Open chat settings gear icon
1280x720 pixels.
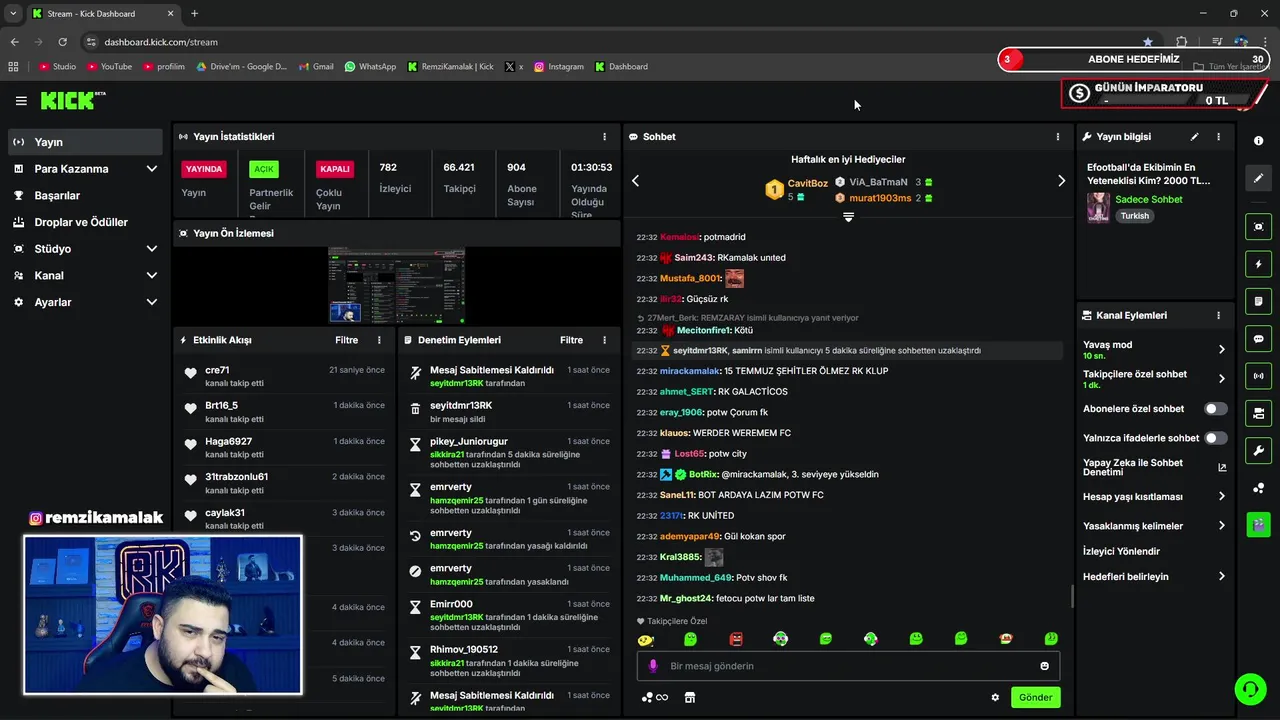pos(995,698)
